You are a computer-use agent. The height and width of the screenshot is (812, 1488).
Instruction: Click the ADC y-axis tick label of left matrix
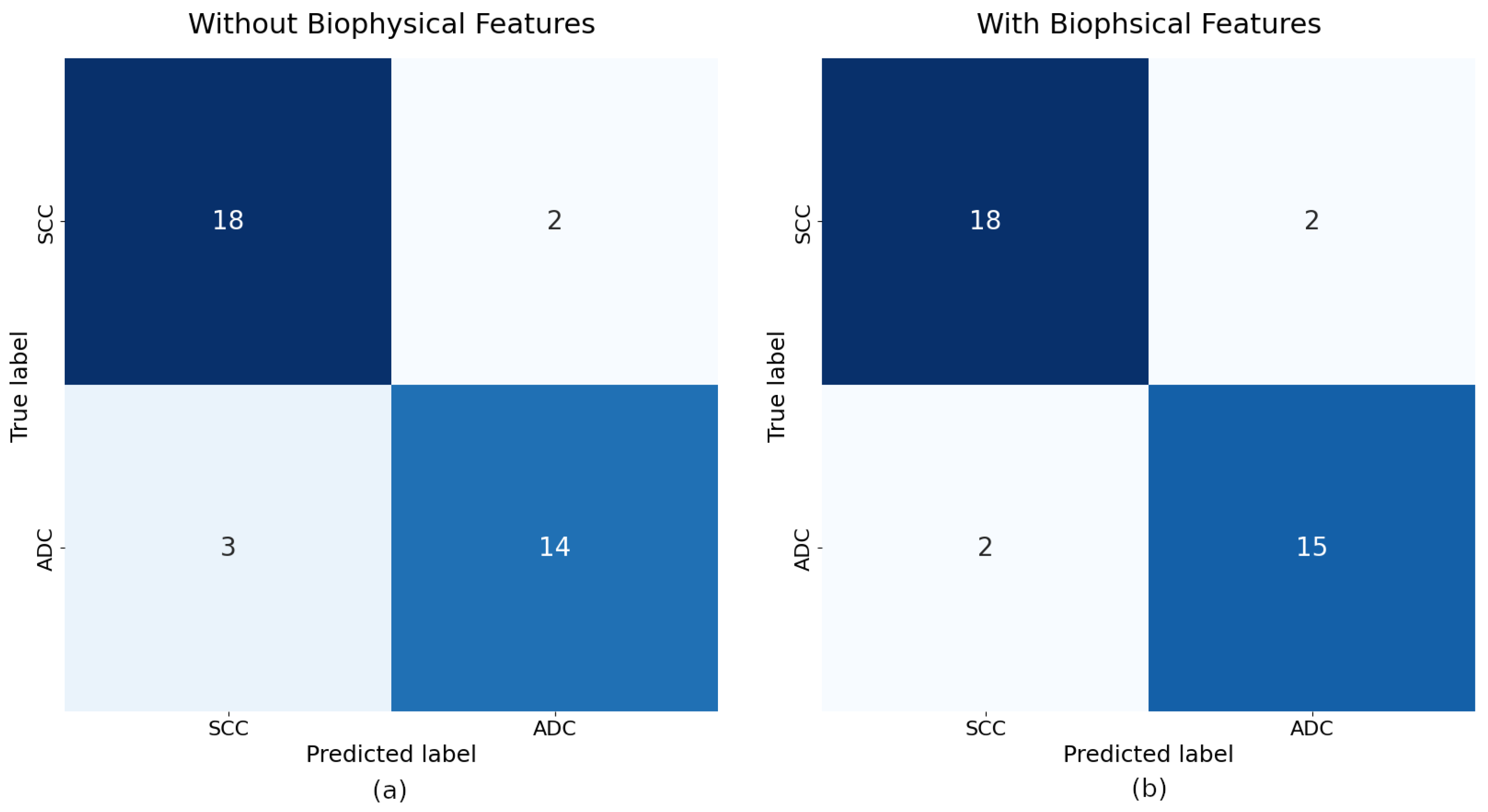click(45, 549)
